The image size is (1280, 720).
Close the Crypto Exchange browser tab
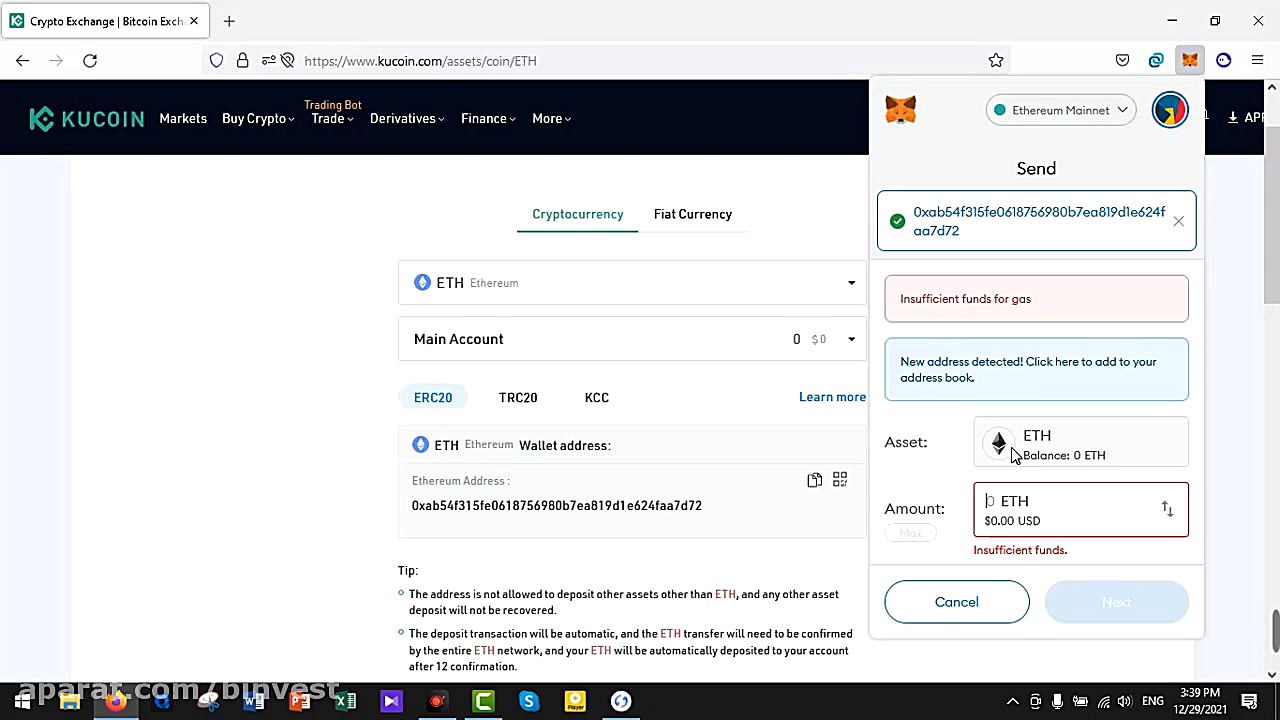[x=194, y=21]
